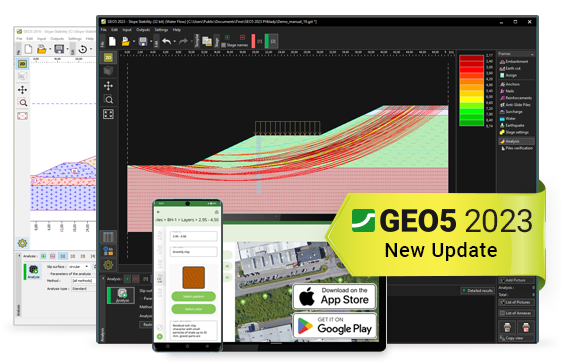Open the Earthquake frame in Frames panel

514,125
